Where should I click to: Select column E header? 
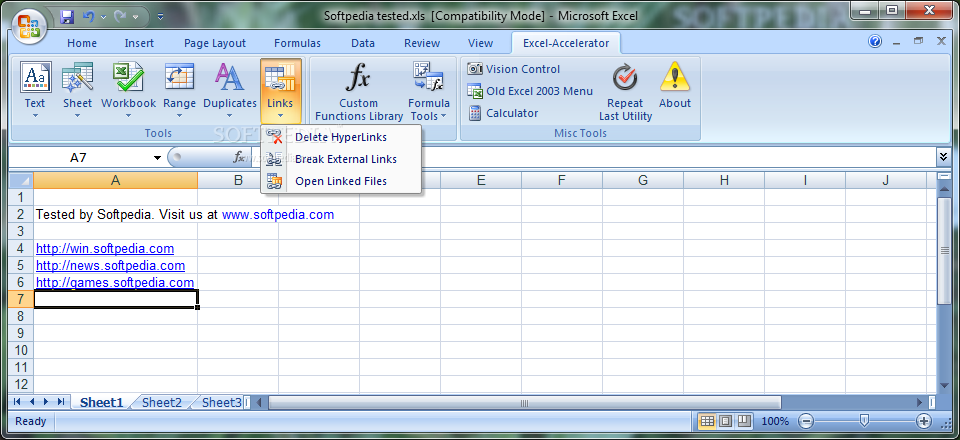[x=481, y=180]
